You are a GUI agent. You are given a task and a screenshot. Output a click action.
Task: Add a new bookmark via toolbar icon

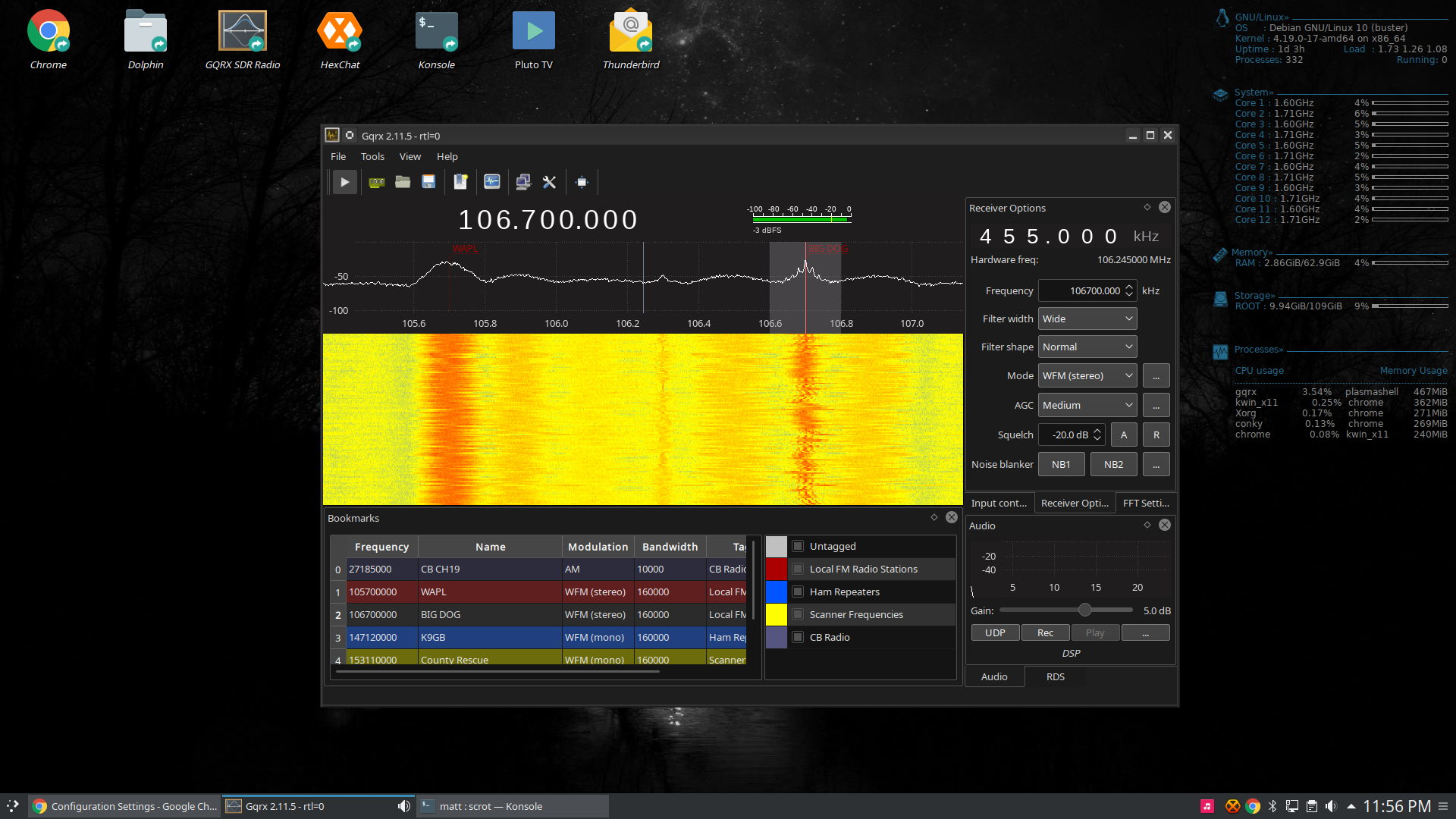460,182
